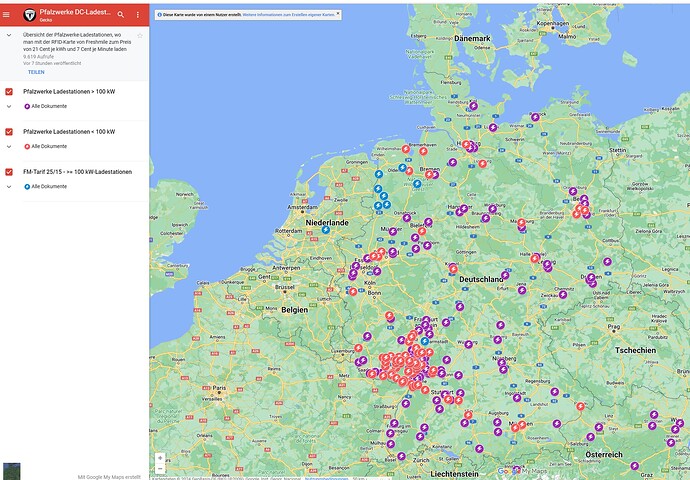Click red marker left of Bonn

tap(352, 291)
